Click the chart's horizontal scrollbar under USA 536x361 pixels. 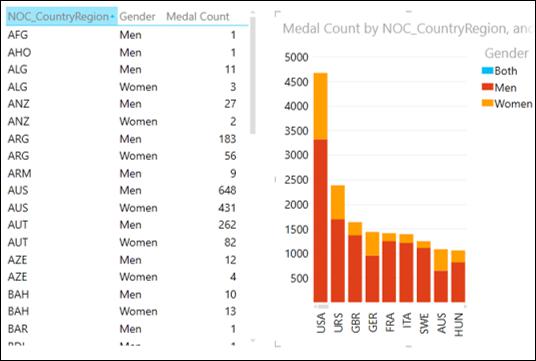(321, 307)
